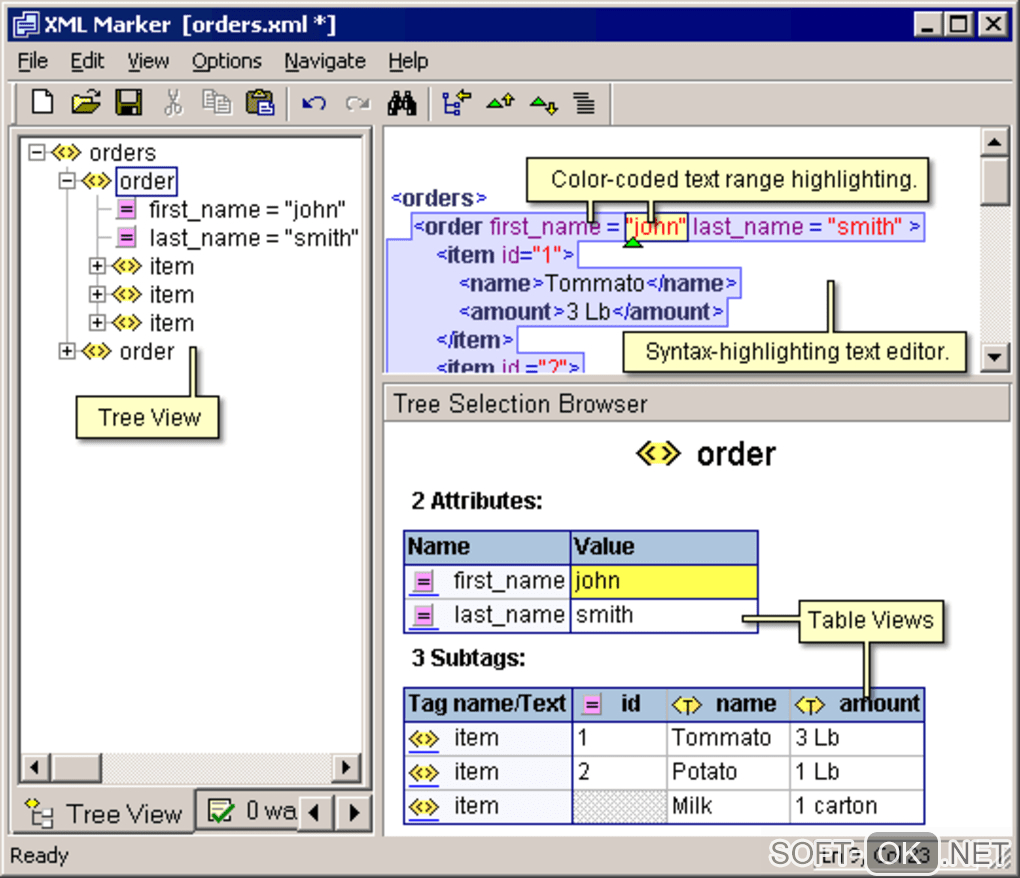Click the id column header in Subtags table

(619, 704)
